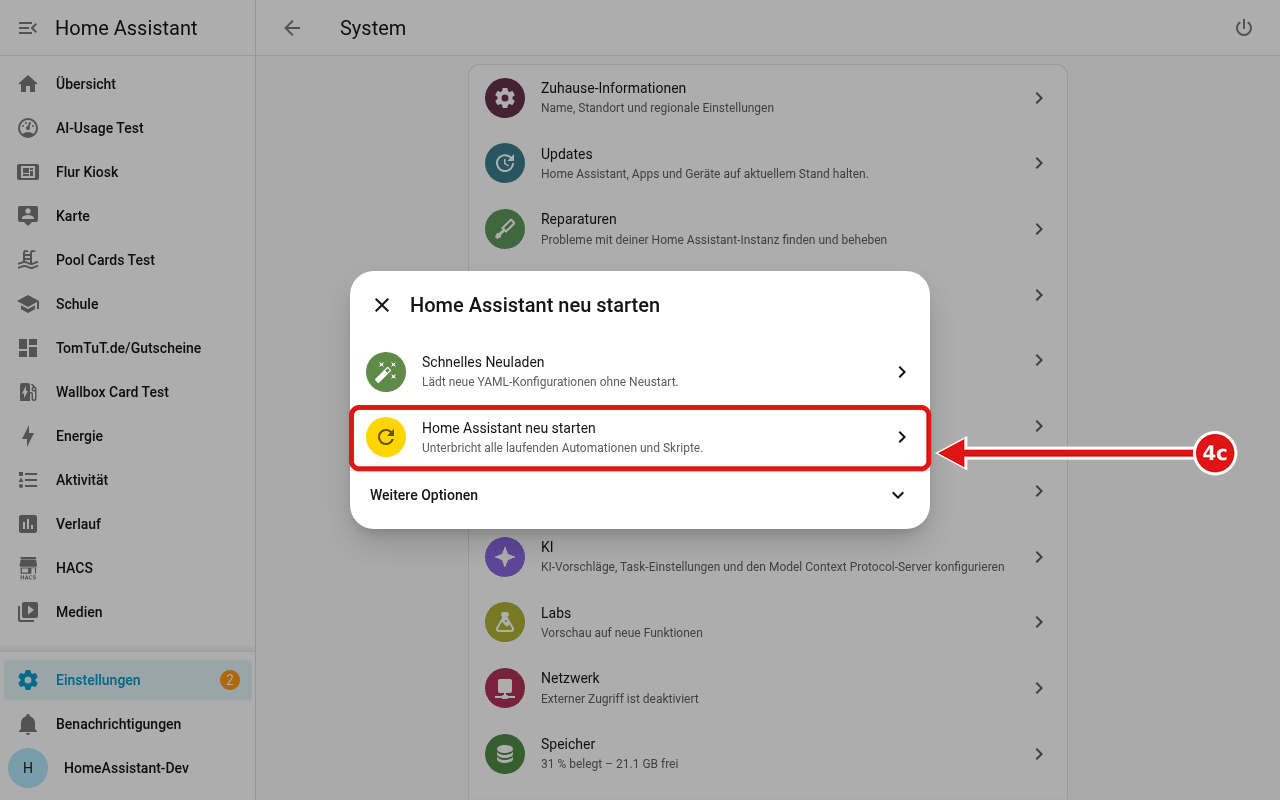Click the Netzwerk icon
The height and width of the screenshot is (800, 1280).
(x=505, y=688)
